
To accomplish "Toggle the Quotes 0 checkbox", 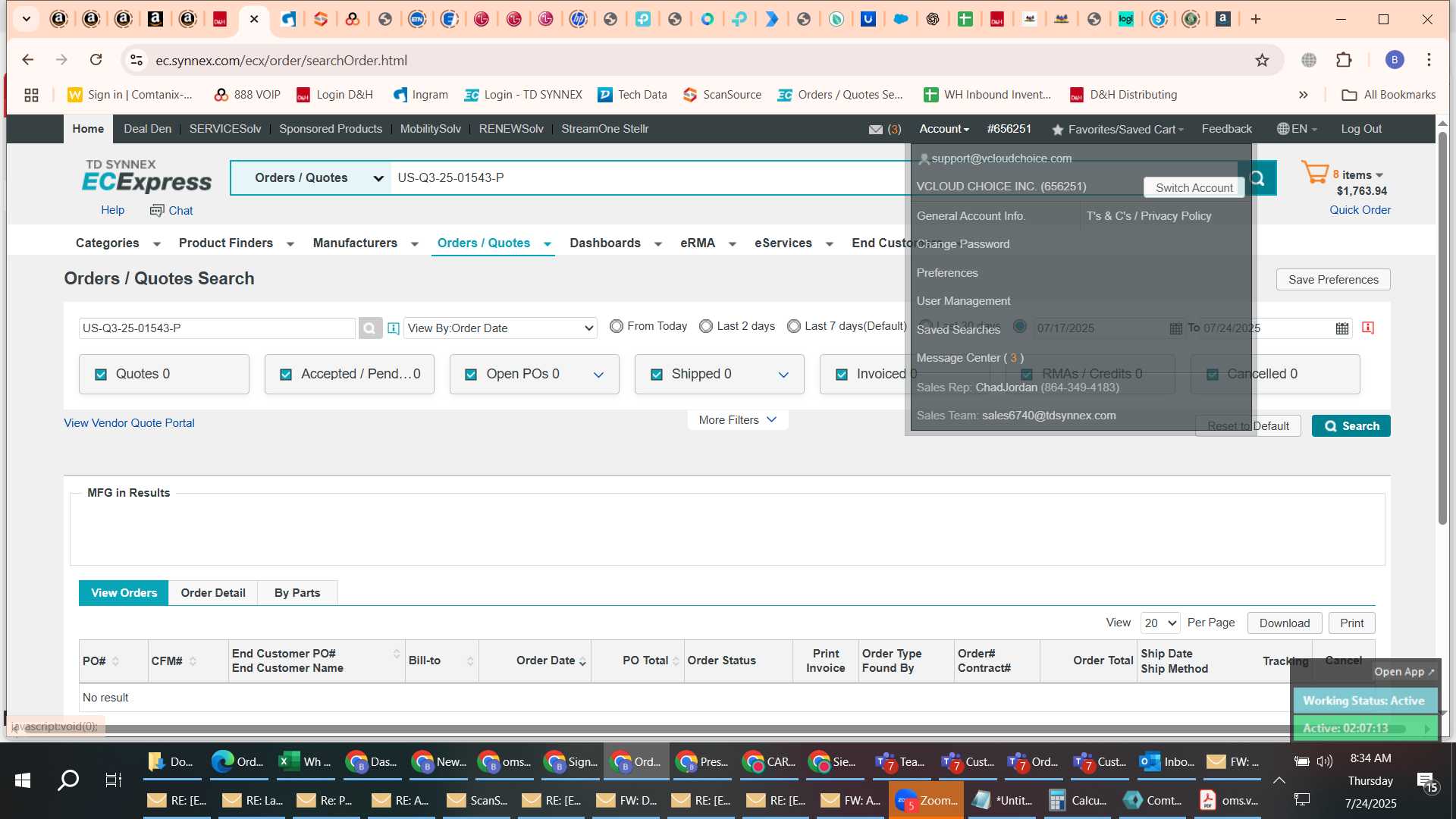I will tap(101, 375).
